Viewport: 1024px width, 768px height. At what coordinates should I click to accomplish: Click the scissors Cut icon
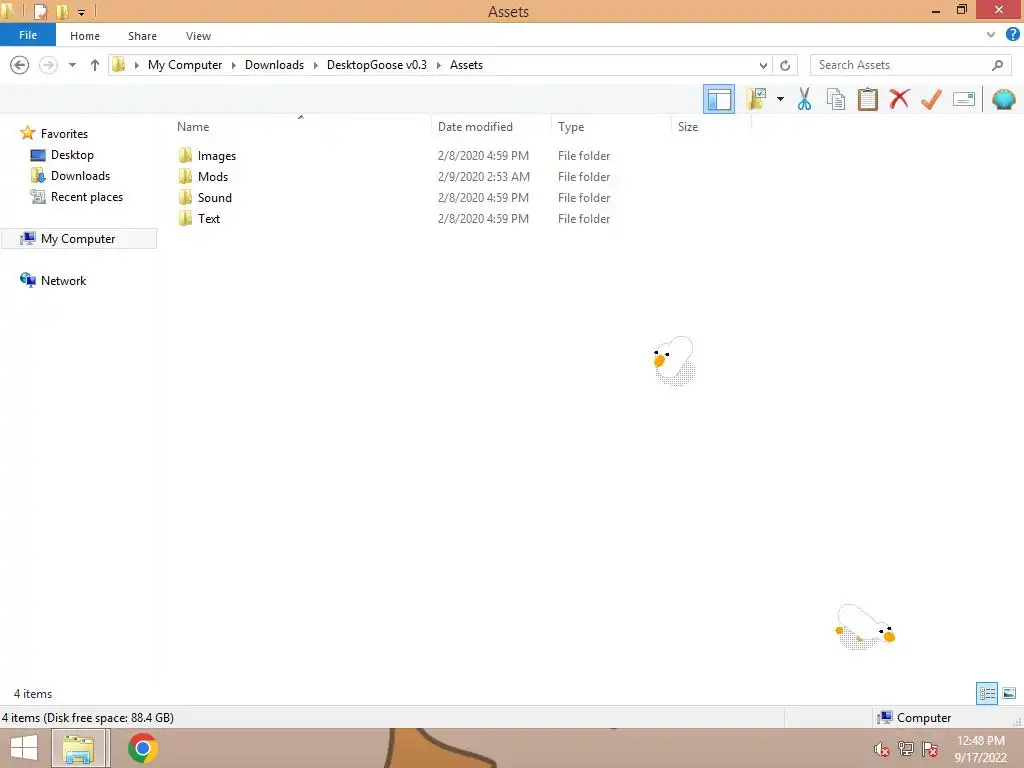point(804,99)
